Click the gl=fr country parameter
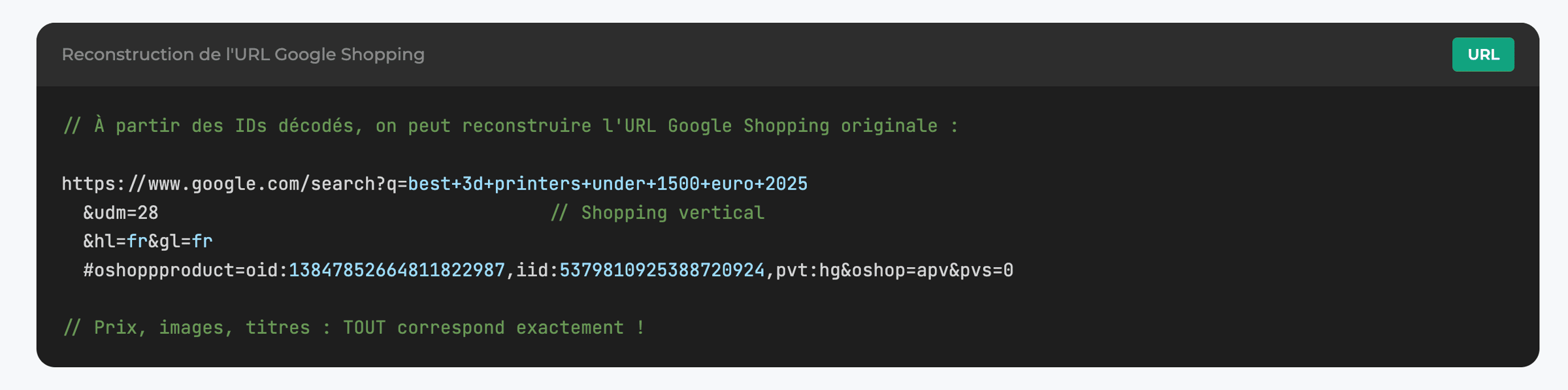1568x390 pixels. click(186, 242)
